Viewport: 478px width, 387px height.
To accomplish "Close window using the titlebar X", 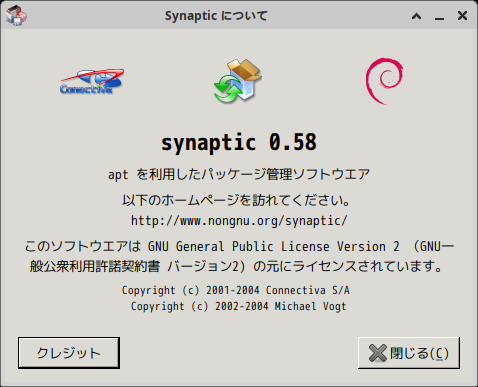I will [462, 16].
